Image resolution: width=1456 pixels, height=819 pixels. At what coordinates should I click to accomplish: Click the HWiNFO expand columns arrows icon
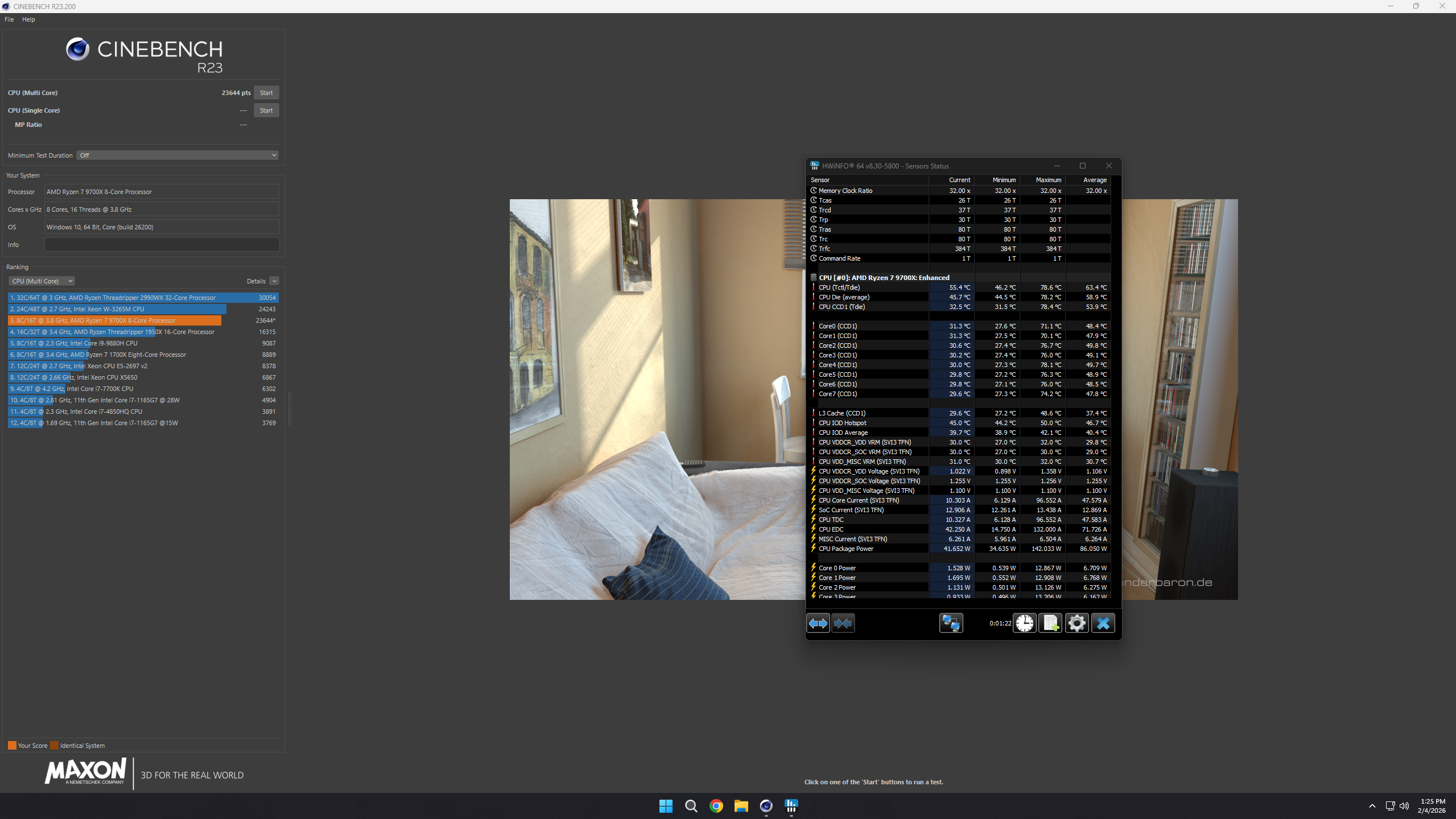coord(818,623)
